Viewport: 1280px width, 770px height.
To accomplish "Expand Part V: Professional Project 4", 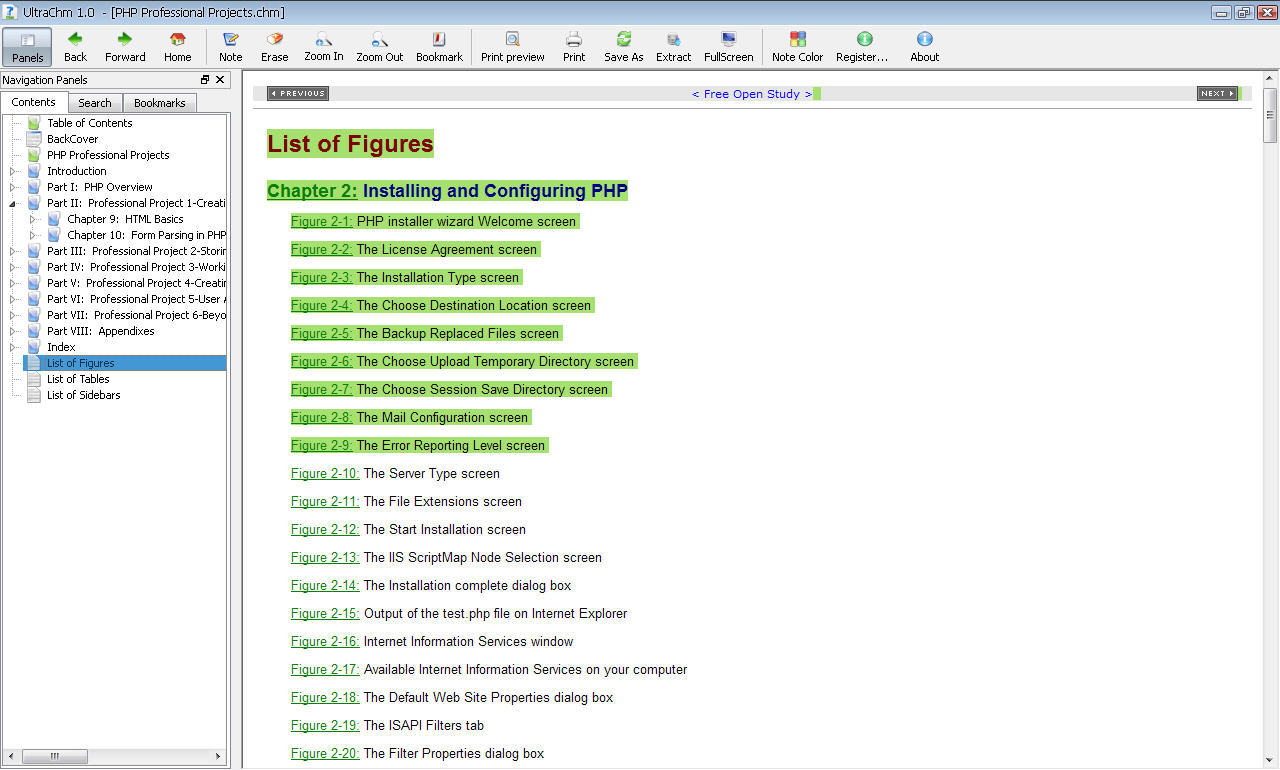I will point(13,283).
